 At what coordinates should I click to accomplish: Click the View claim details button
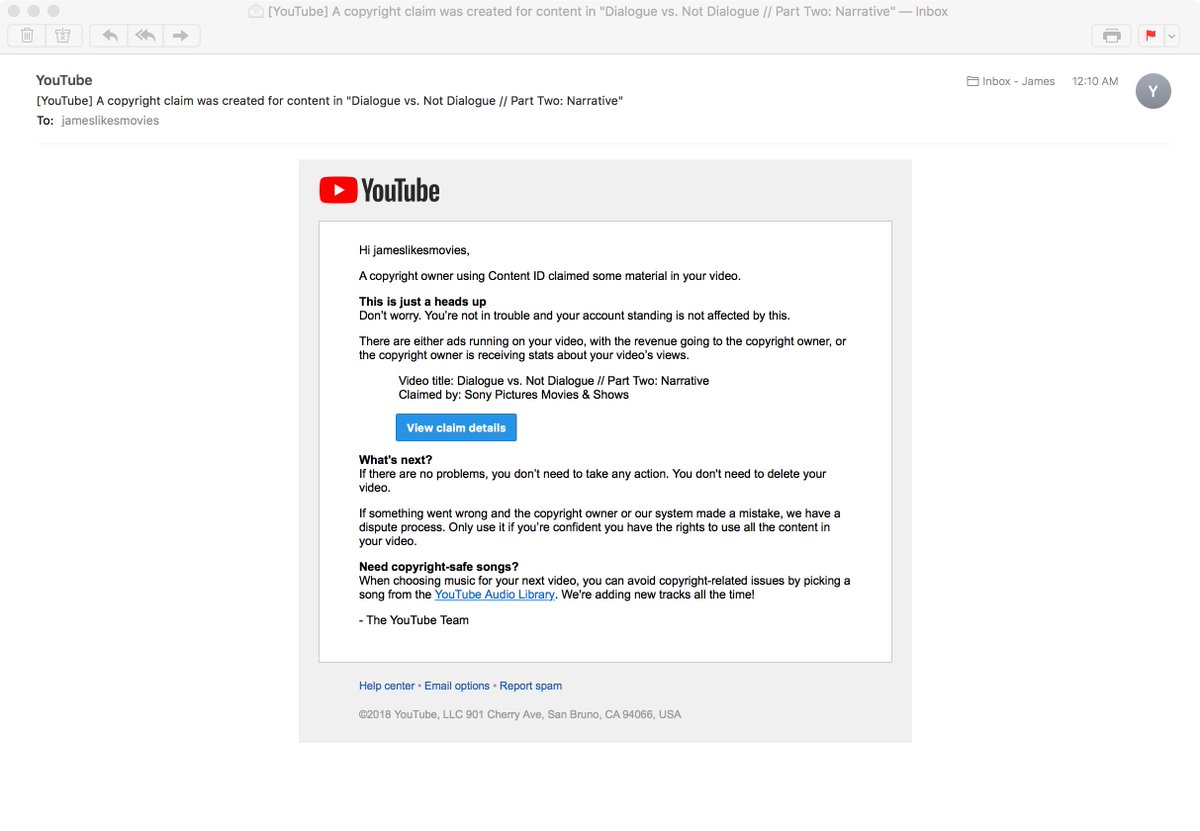click(456, 427)
